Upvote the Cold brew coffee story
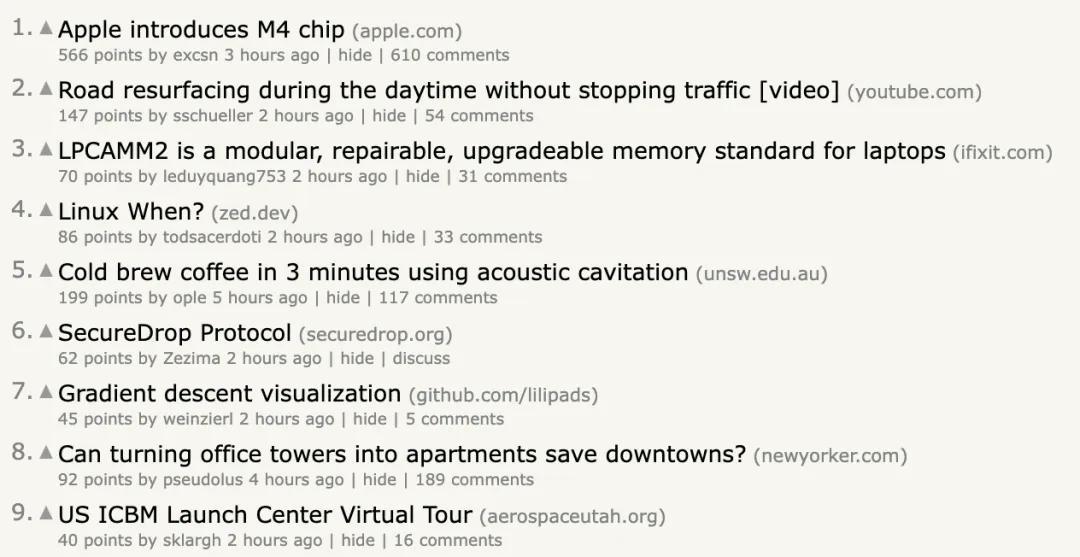1080x557 pixels. (x=46, y=271)
